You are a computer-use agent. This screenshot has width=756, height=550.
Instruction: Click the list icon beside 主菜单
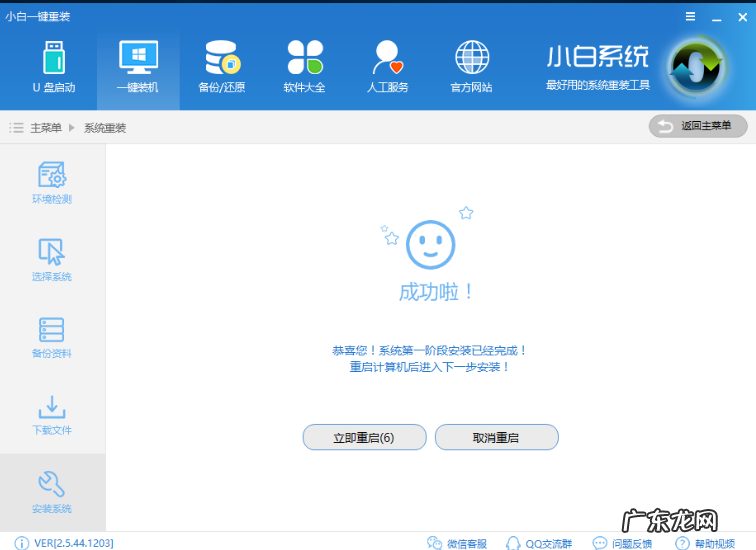pyautogui.click(x=16, y=128)
